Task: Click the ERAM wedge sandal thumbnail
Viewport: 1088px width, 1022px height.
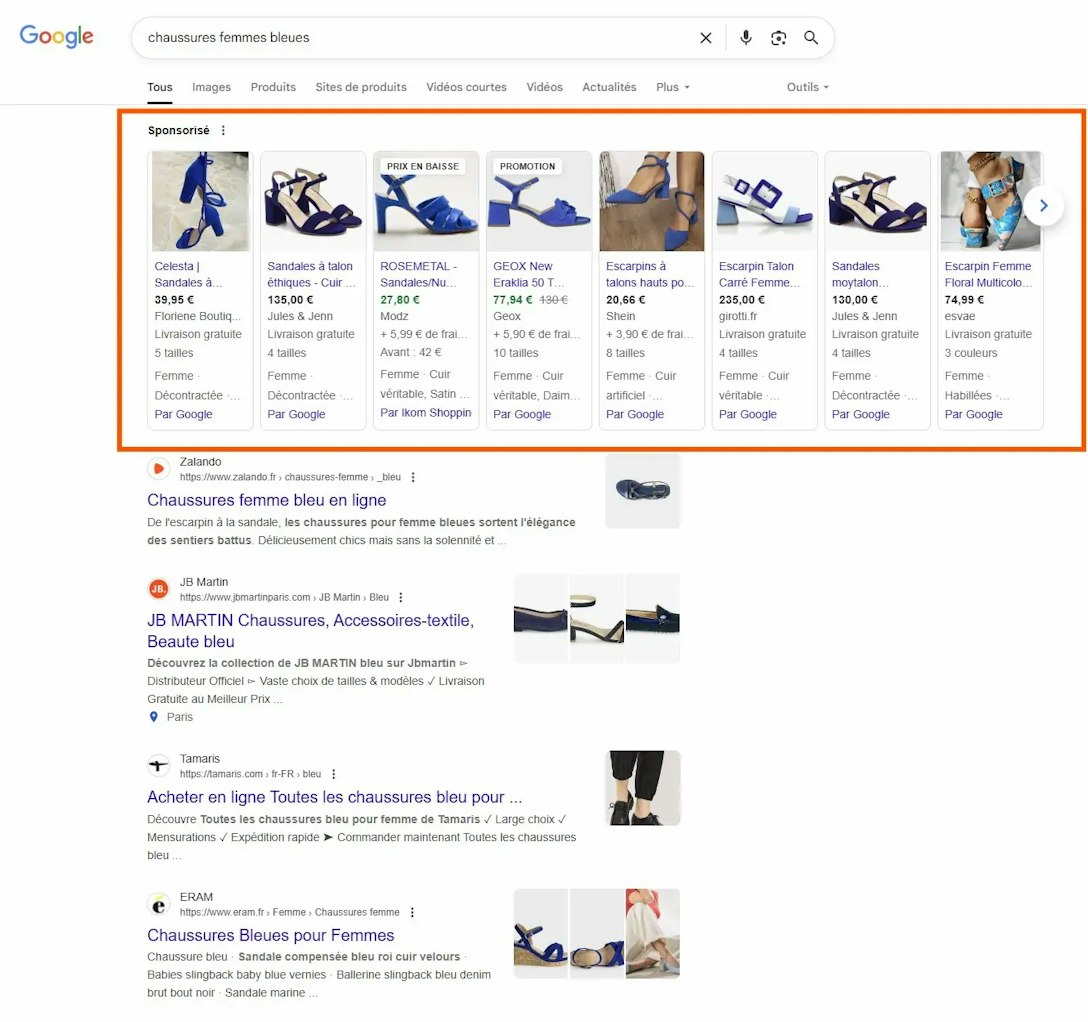Action: pos(541,934)
